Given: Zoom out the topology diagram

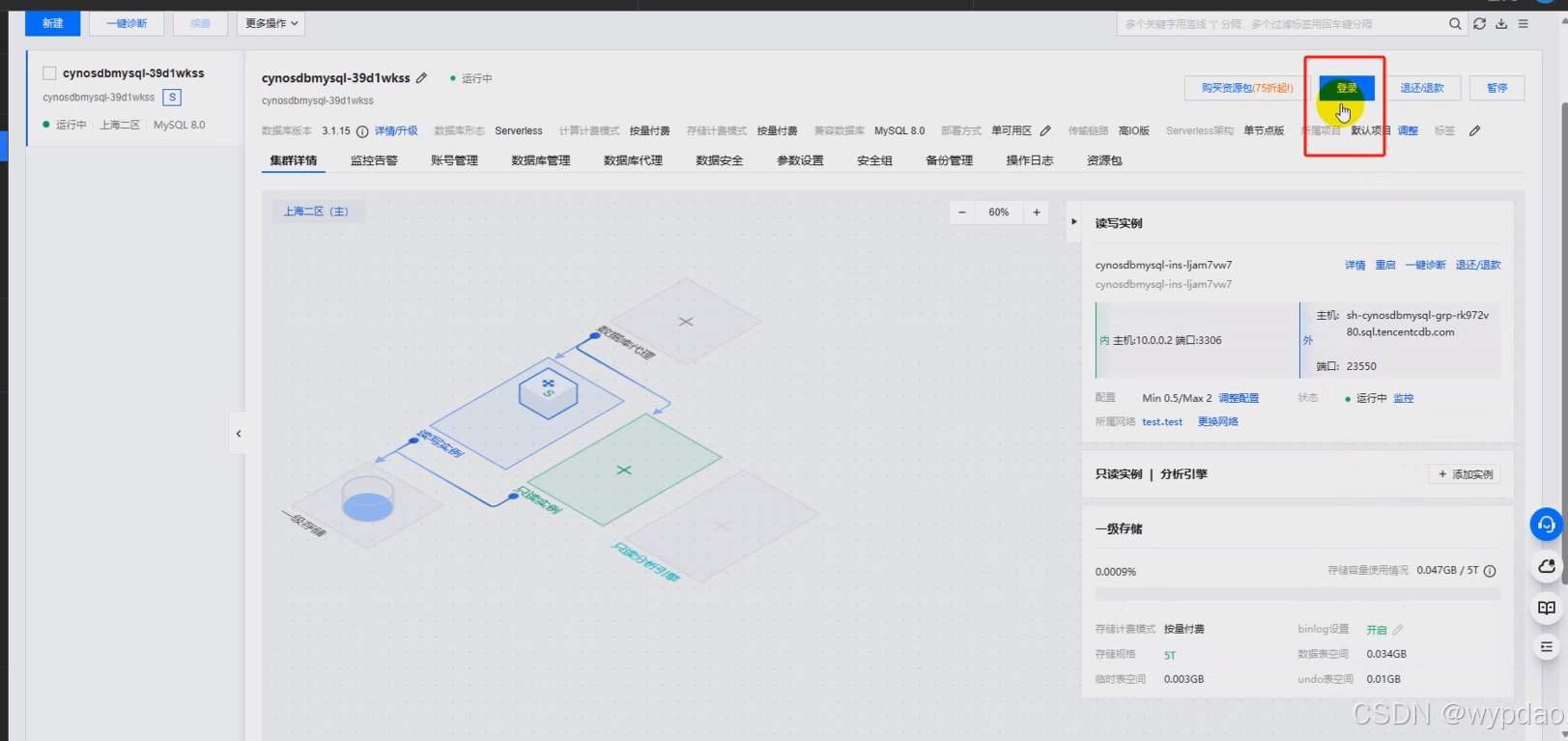Looking at the screenshot, I should [x=961, y=213].
